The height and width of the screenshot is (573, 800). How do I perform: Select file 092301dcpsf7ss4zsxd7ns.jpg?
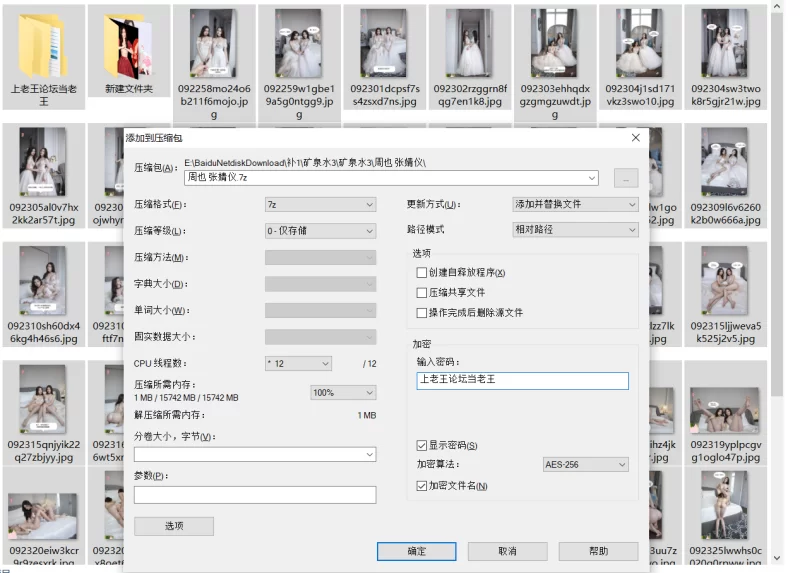click(385, 45)
